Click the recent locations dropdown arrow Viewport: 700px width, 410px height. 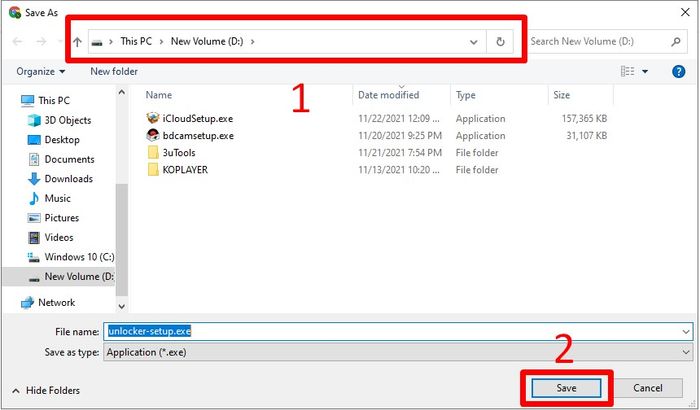pyautogui.click(x=60, y=42)
